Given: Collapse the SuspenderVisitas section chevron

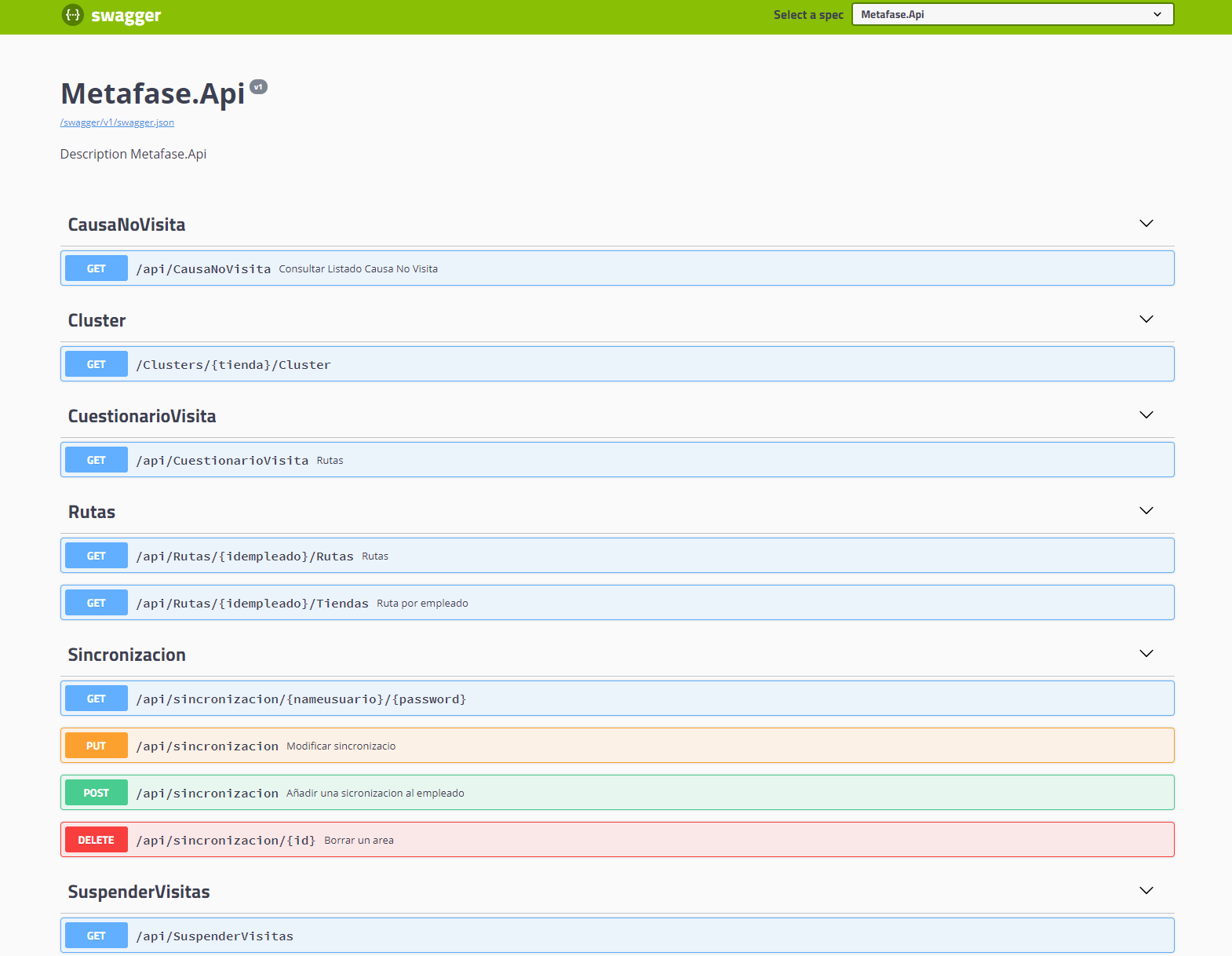Looking at the screenshot, I should coord(1146,891).
